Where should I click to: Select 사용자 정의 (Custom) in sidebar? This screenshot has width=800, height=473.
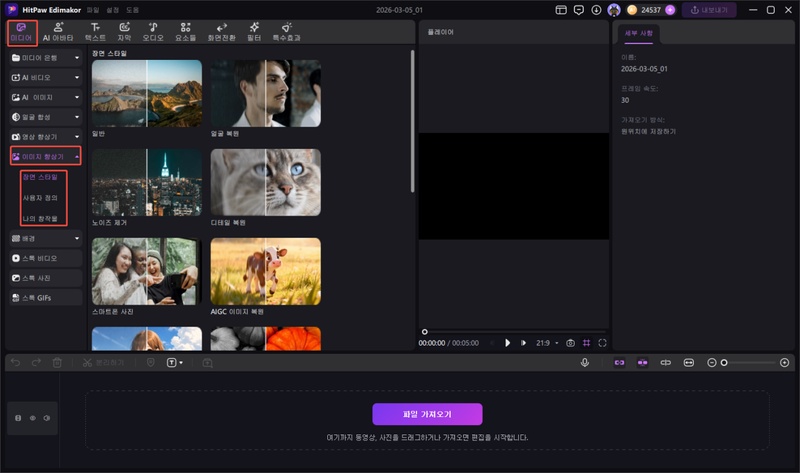(41, 197)
